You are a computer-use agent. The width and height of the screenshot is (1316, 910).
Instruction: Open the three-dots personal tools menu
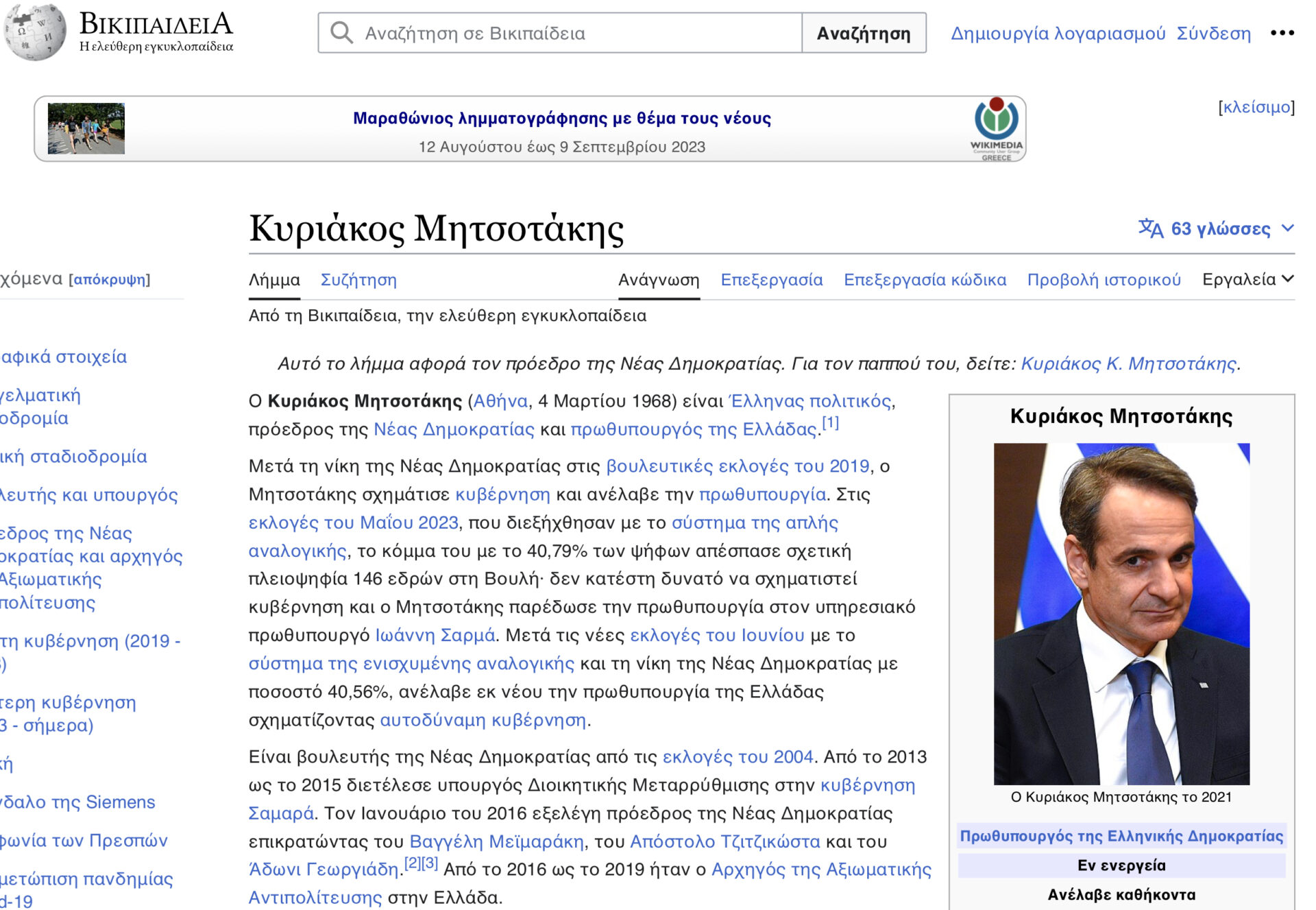(1281, 33)
